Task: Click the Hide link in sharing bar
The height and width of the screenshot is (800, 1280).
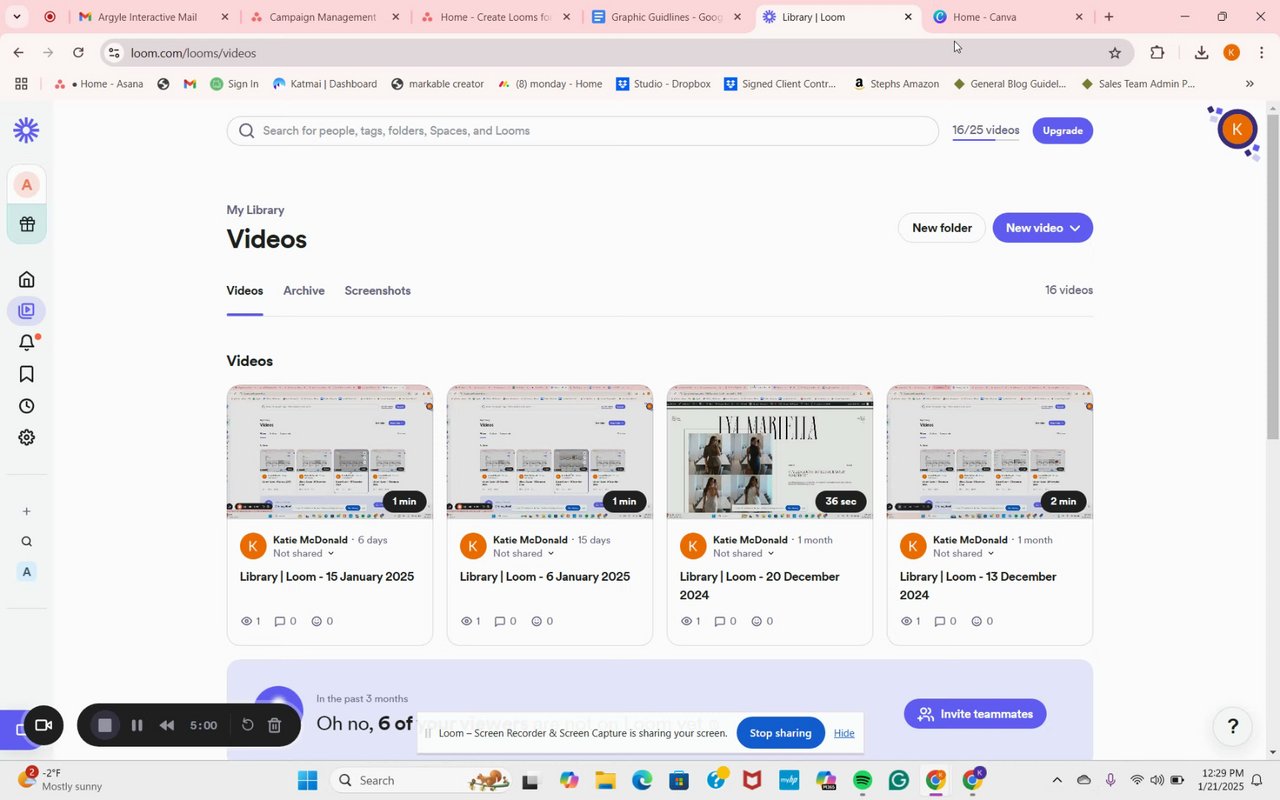Action: 844,733
